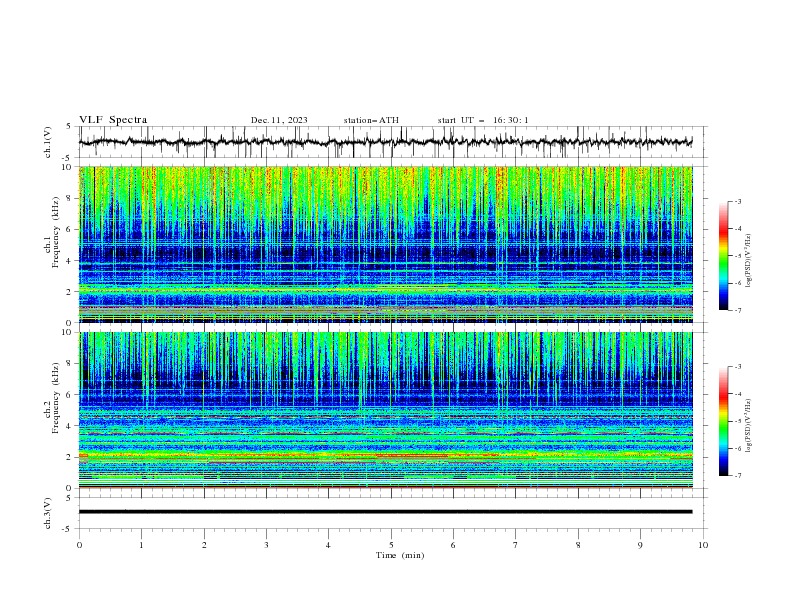Screen dimensions: 792x612
Task: Click inside the ch.2 spectrogram panel
Action: tap(386, 410)
